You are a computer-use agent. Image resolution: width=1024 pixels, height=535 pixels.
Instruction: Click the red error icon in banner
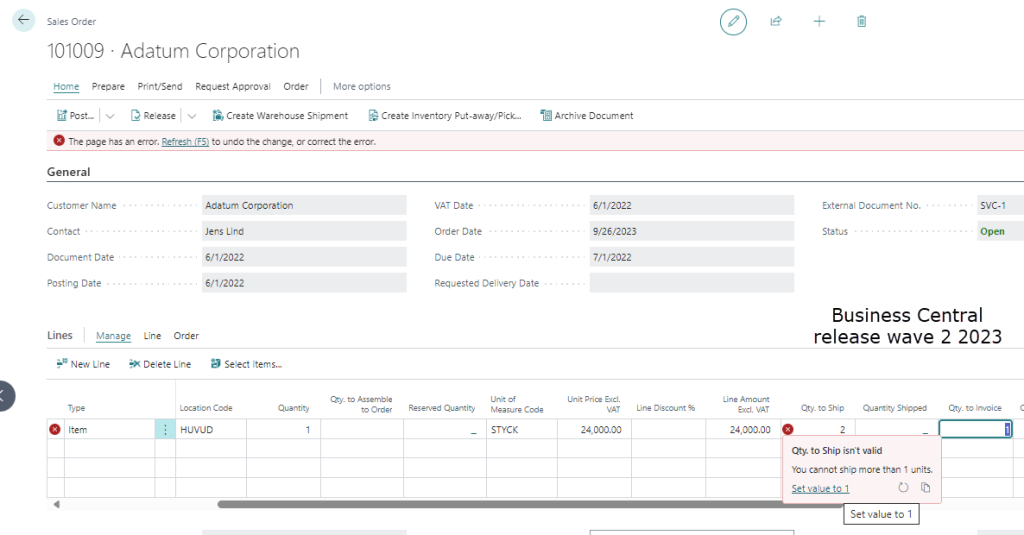59,140
